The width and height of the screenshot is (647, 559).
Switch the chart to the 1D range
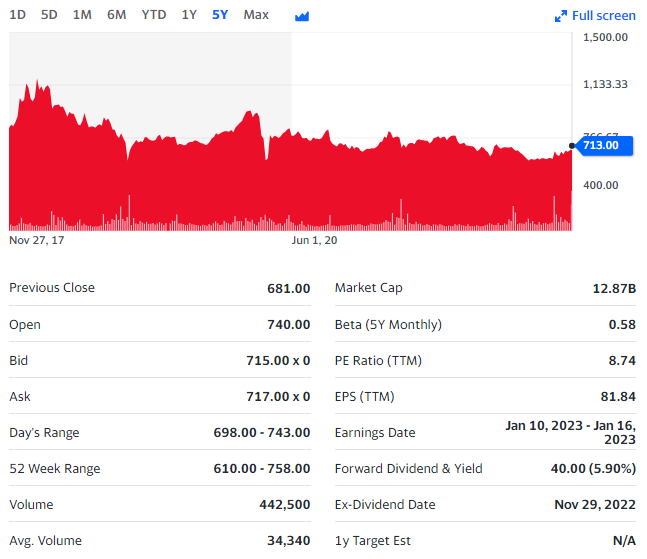tap(17, 15)
